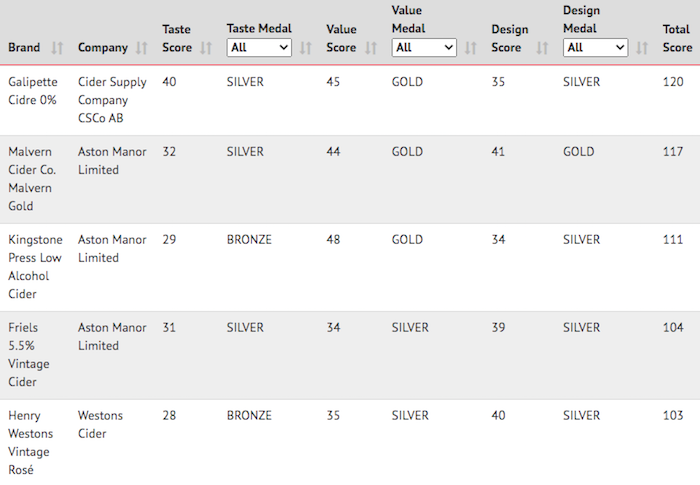700x485 pixels.
Task: Select the Galipette Cidre 0% row
Action: [x=350, y=100]
